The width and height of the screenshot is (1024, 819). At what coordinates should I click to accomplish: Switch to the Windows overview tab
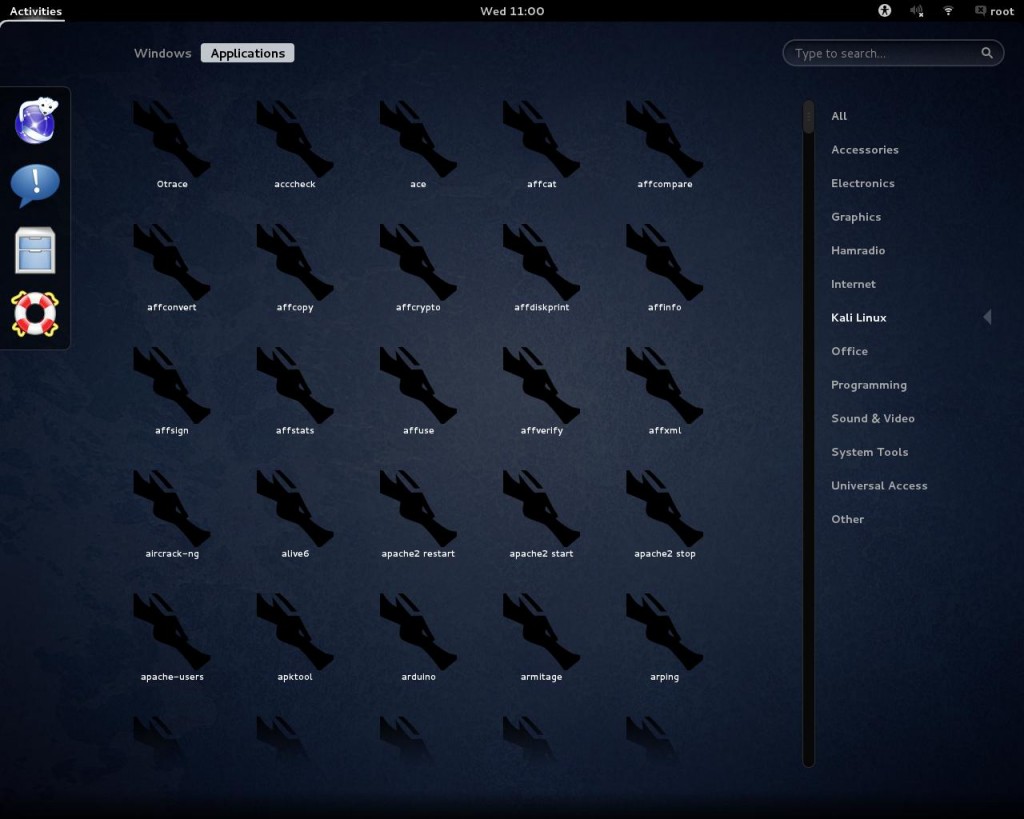(162, 53)
